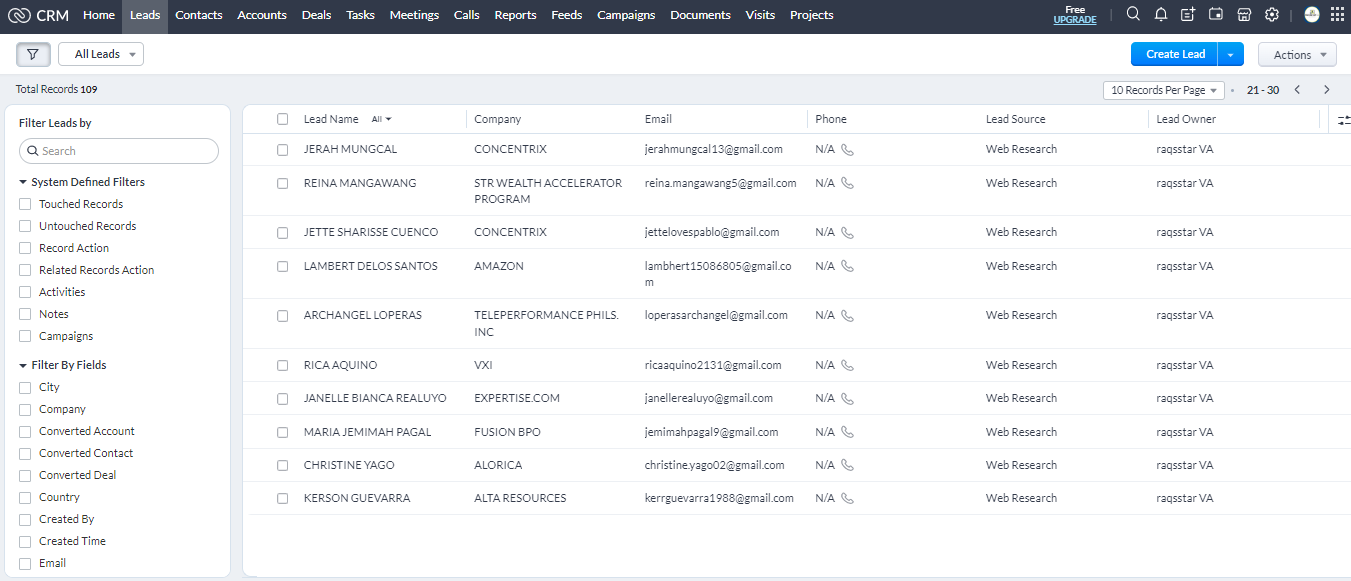1351x581 pixels.
Task: Click phone icon for ARCHANGEL LOPERAS
Action: pyautogui.click(x=847, y=316)
